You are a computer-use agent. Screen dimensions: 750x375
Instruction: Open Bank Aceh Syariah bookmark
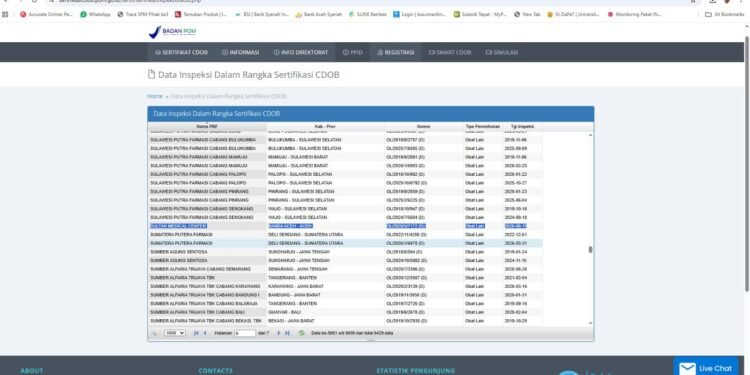coord(319,14)
